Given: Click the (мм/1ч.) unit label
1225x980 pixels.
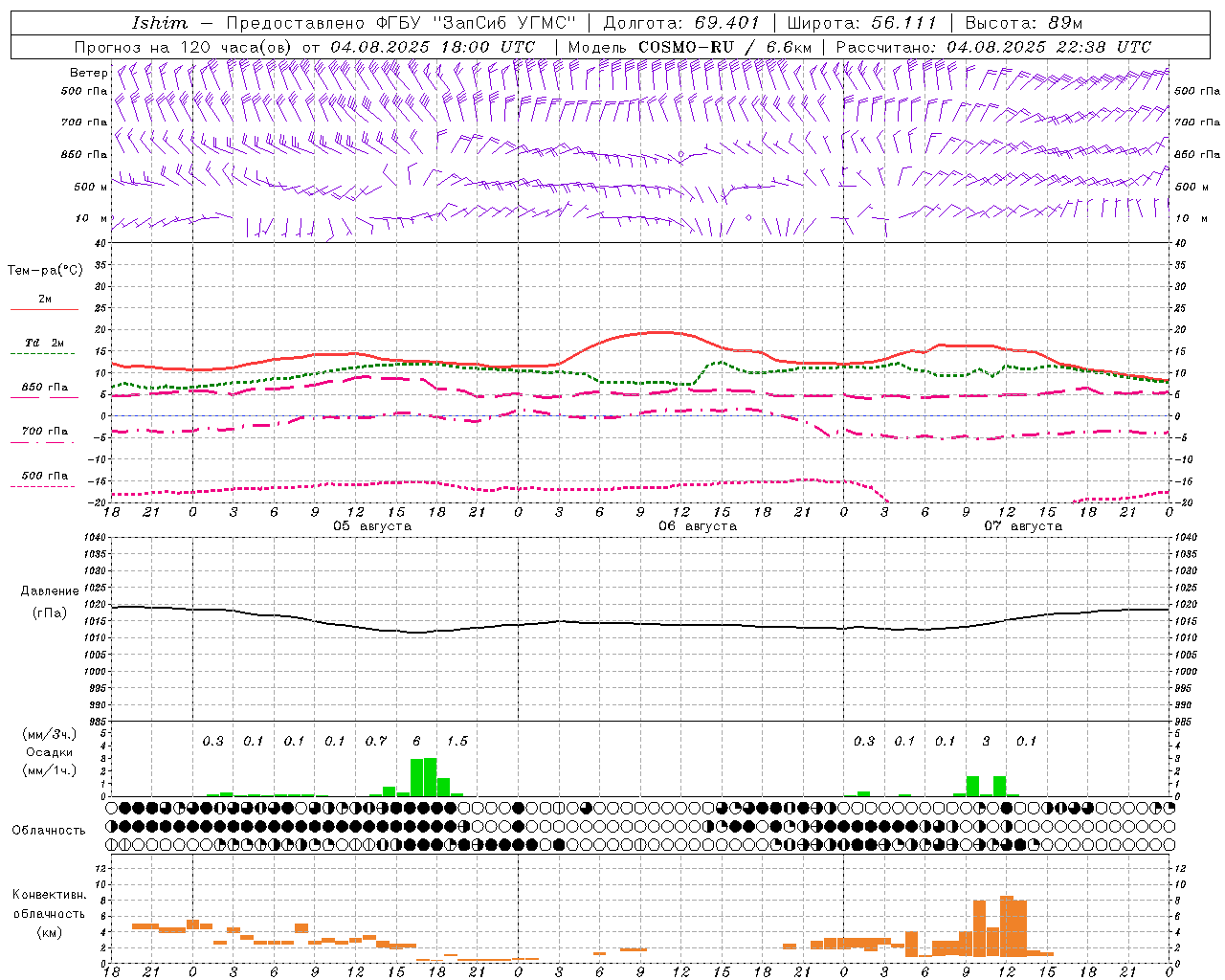Looking at the screenshot, I should 49,770.
